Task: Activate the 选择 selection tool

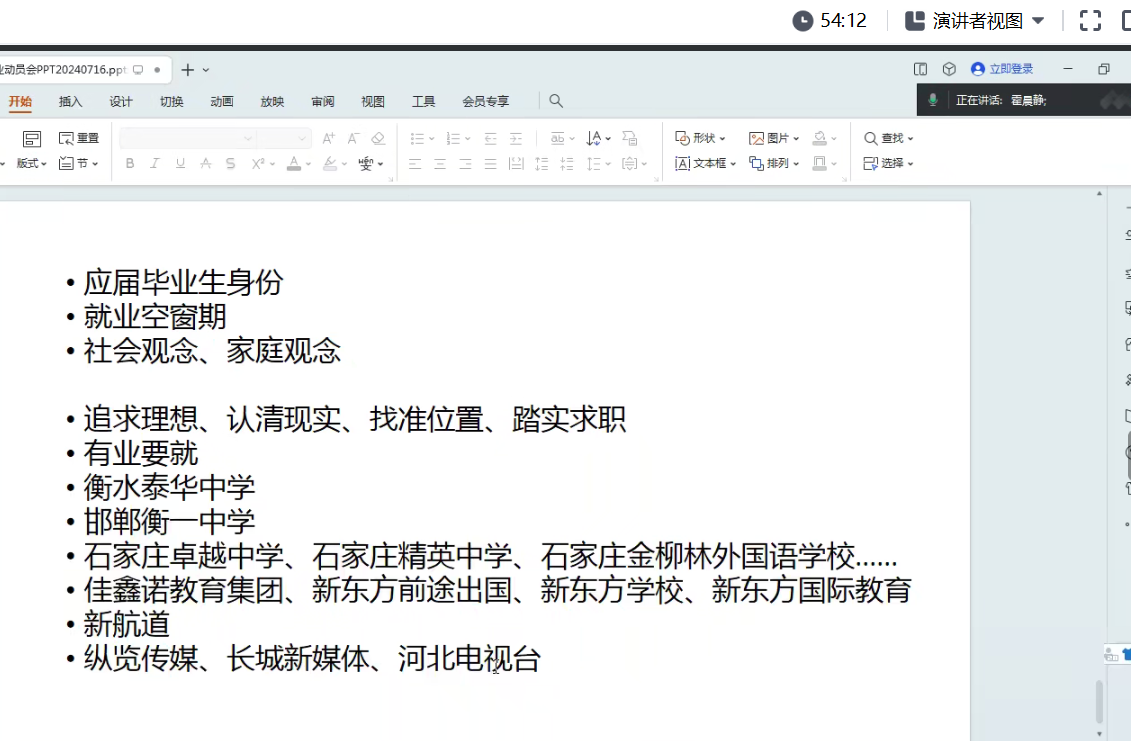Action: click(888, 163)
